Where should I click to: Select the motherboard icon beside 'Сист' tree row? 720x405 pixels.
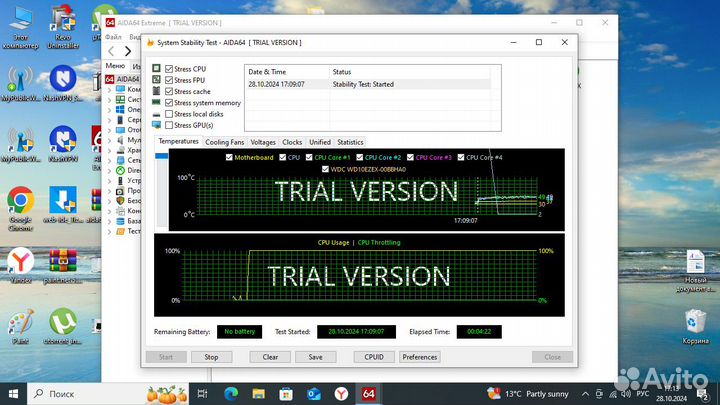click(120, 99)
